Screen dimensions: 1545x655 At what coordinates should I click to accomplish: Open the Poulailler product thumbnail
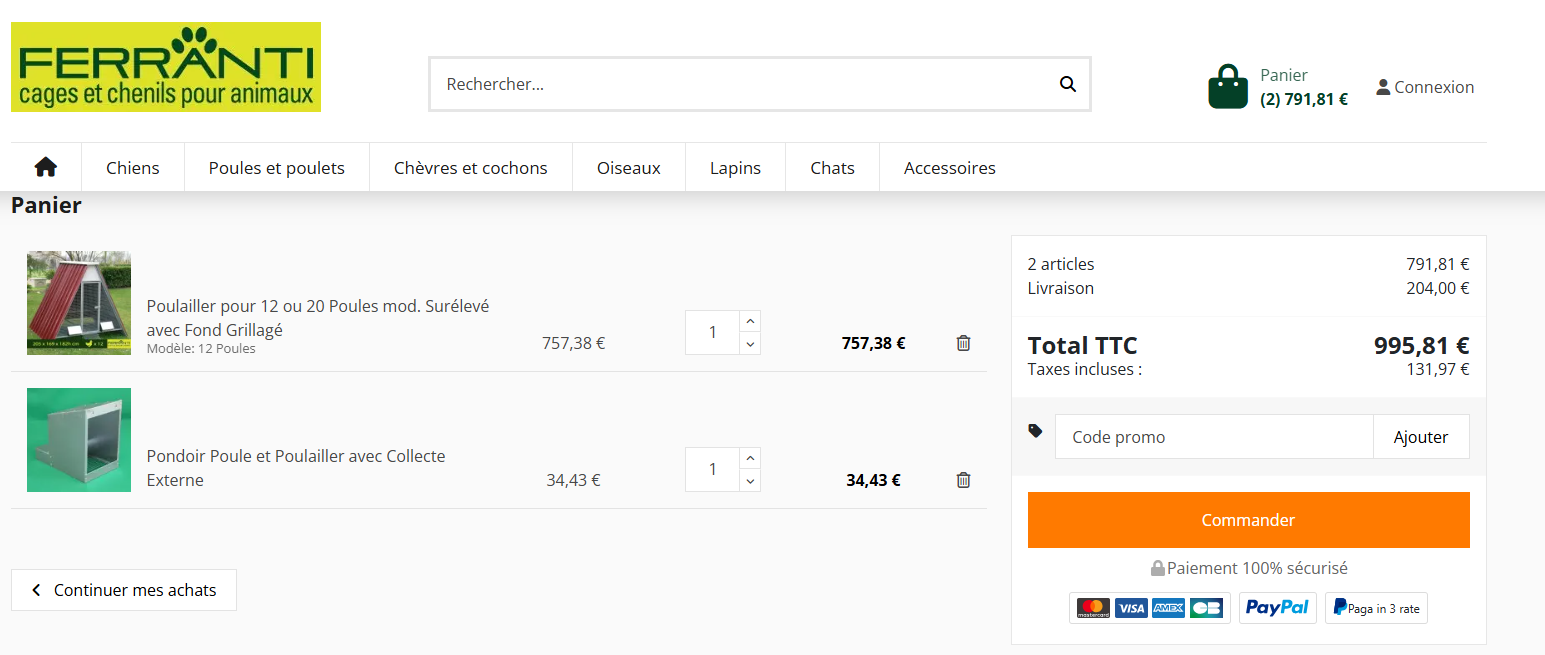pyautogui.click(x=79, y=303)
